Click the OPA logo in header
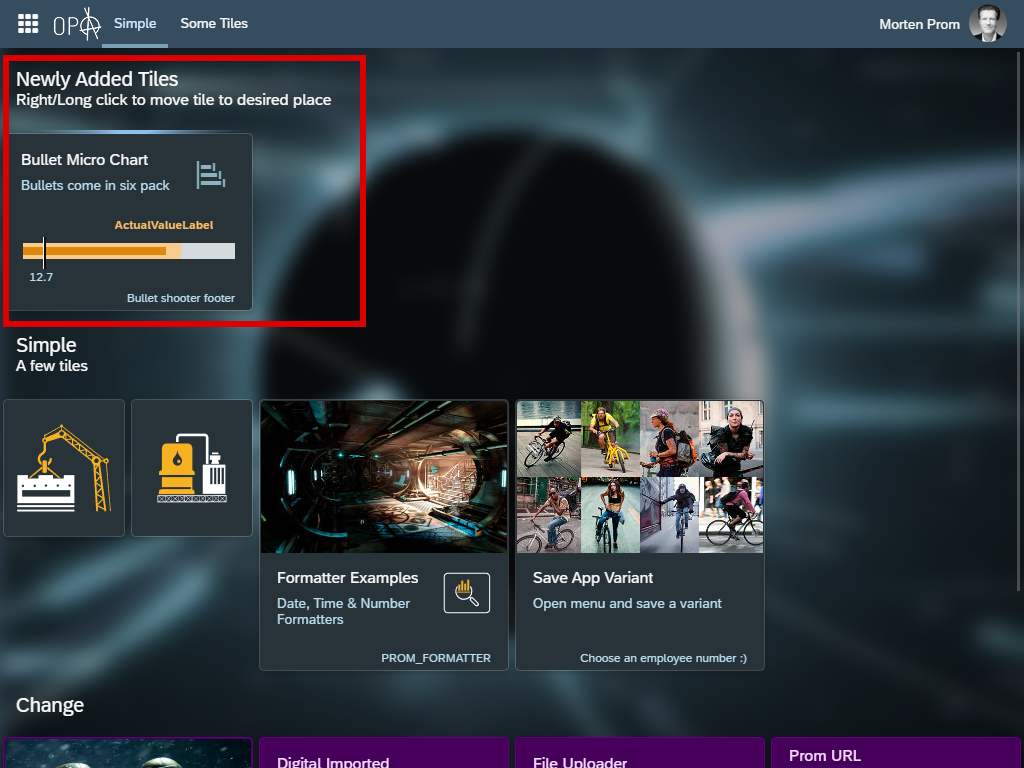 [77, 24]
